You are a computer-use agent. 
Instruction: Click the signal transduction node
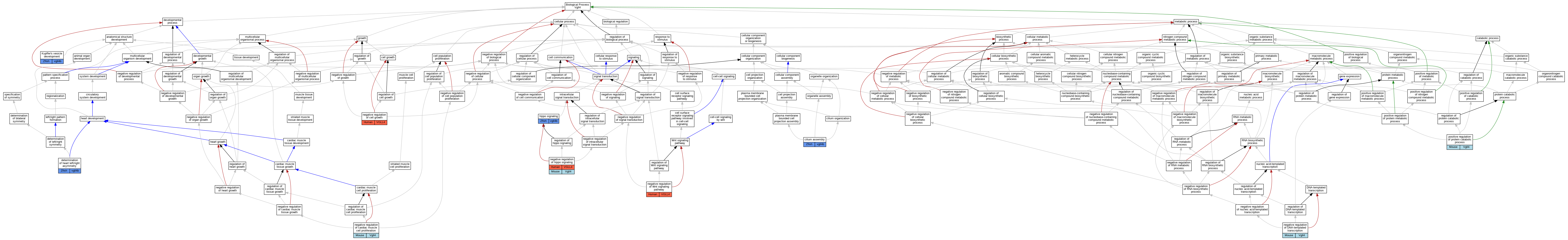click(606, 77)
